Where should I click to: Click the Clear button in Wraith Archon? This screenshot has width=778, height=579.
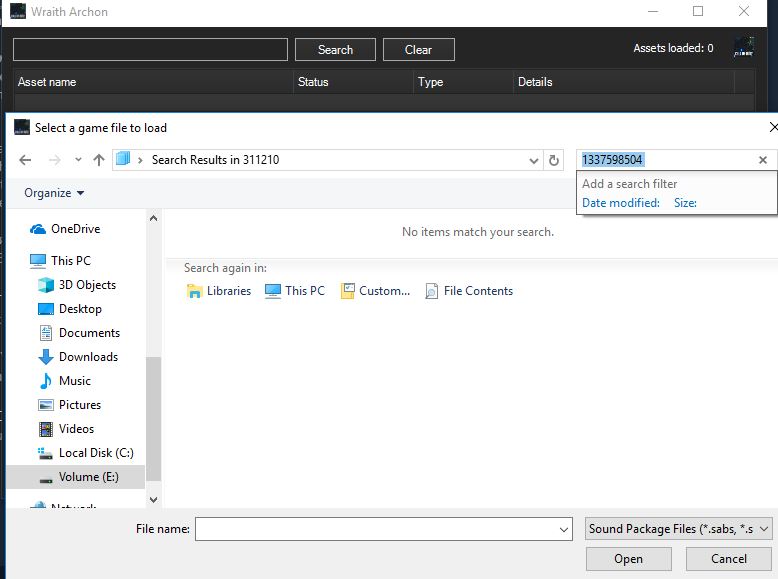(418, 50)
